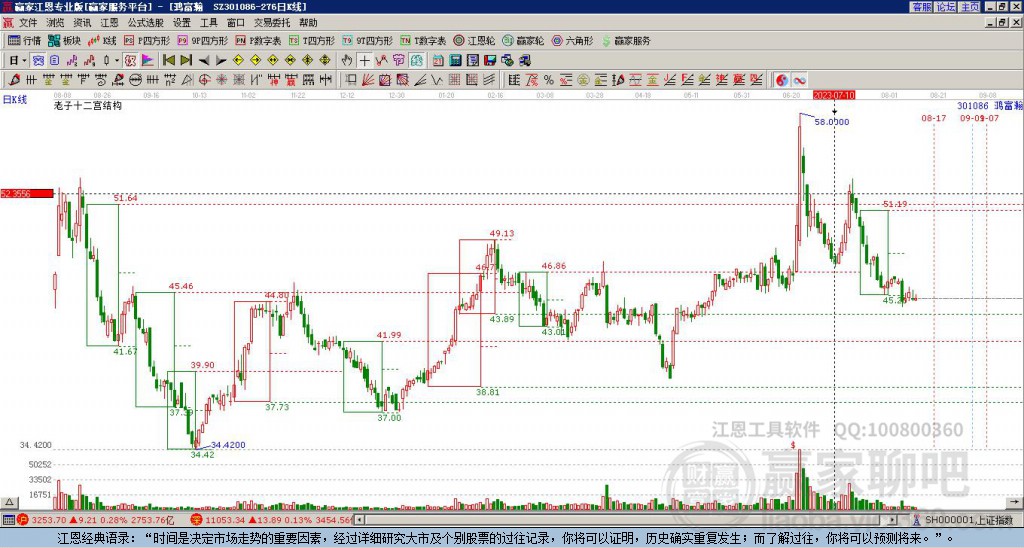Open the 江恩轮 Gann wheel
Screen dimensions: 1024x548
(x=475, y=40)
